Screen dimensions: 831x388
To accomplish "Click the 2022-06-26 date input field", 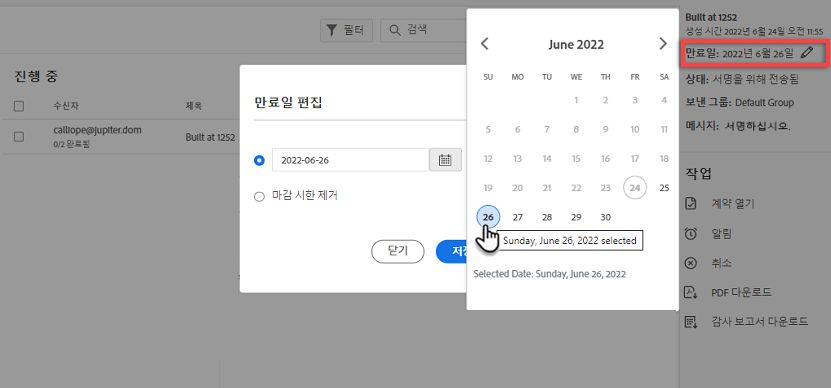I will coord(350,160).
